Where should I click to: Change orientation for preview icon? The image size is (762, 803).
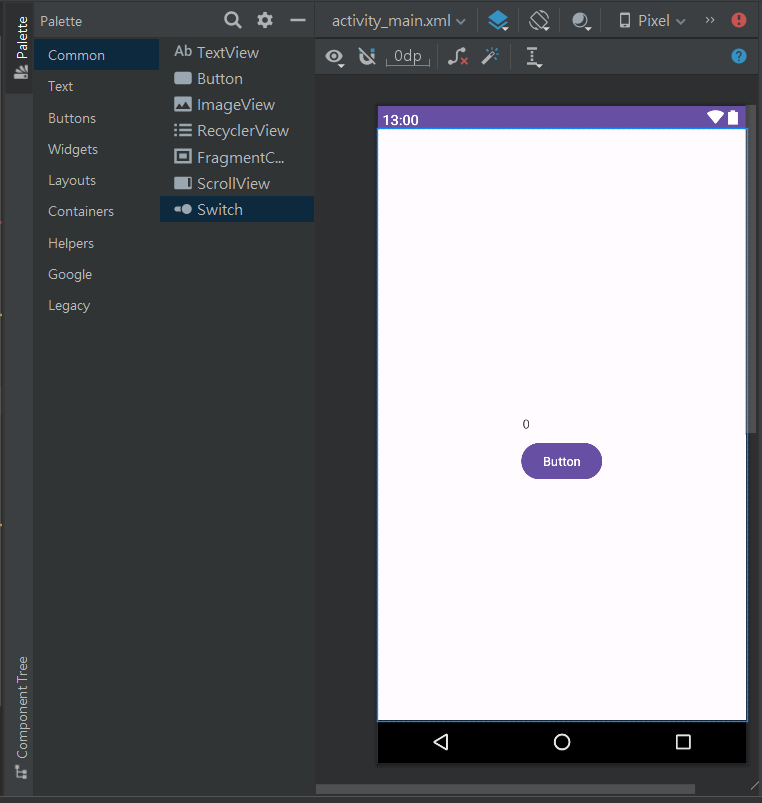pos(539,21)
